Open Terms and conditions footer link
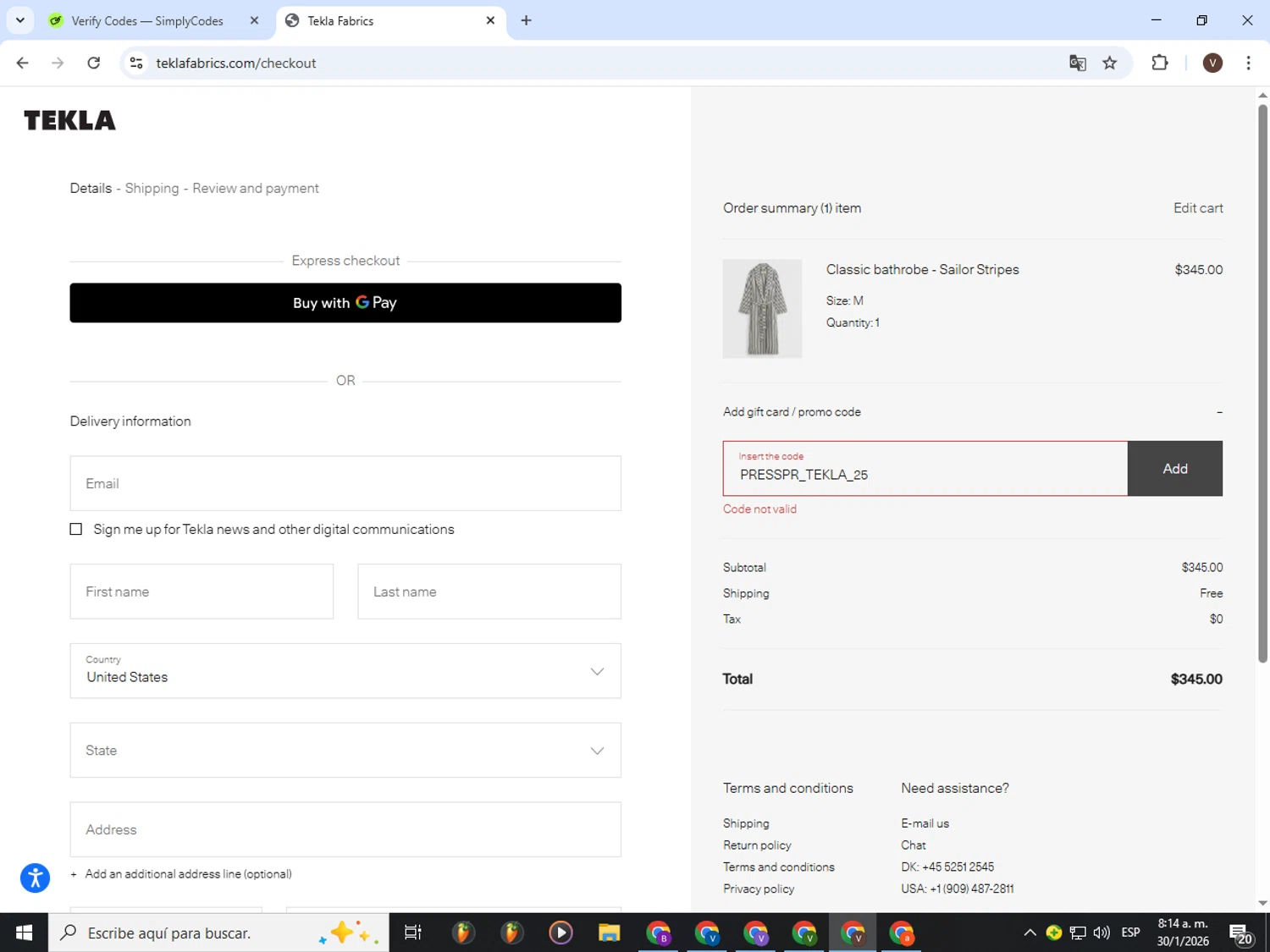The width and height of the screenshot is (1270, 952). [779, 867]
